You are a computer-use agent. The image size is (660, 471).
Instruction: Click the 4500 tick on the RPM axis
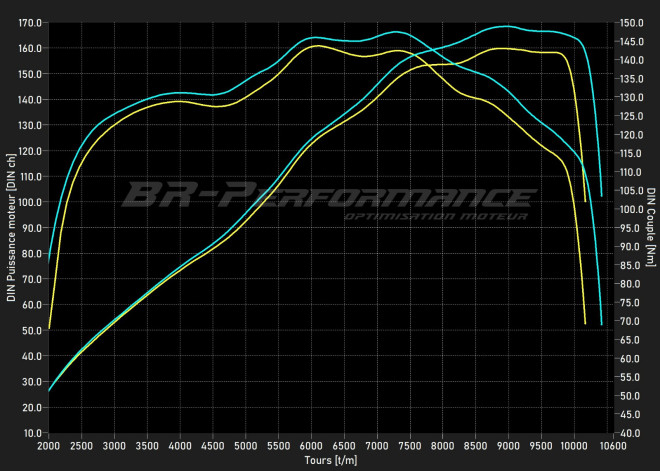[x=213, y=446]
